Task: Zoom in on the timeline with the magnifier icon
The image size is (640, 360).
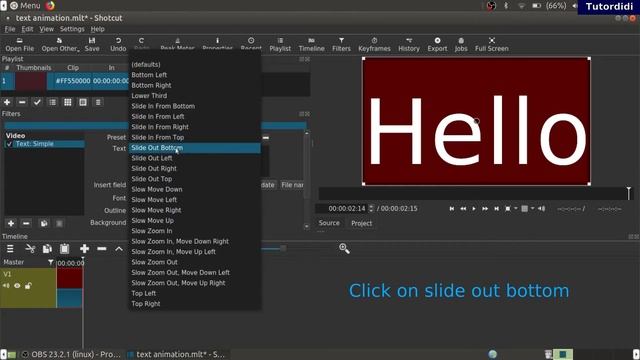Action: click(x=344, y=248)
